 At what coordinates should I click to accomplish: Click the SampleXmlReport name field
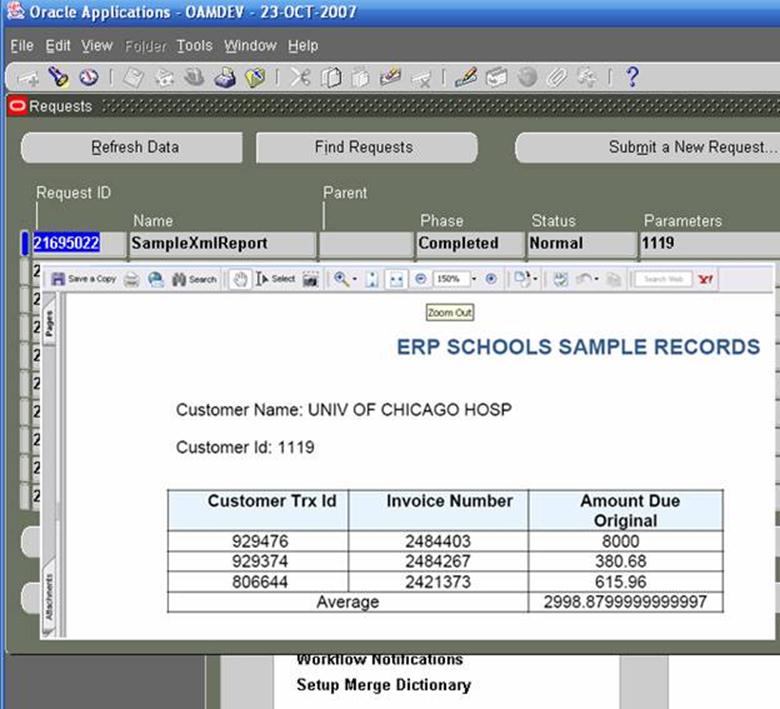tap(222, 243)
